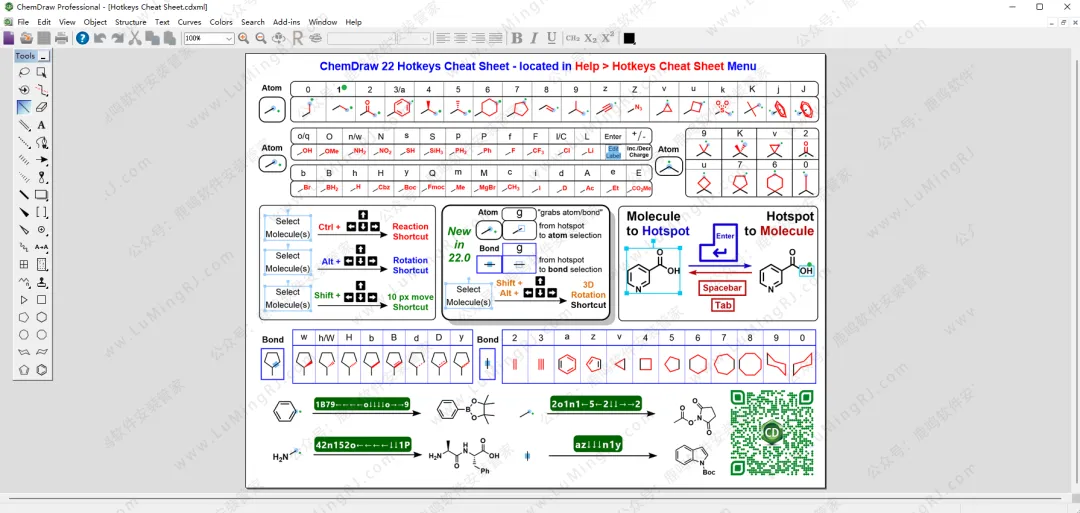Open Help via blue question mark icon
Viewport: 1080px width, 513px height.
(x=82, y=38)
